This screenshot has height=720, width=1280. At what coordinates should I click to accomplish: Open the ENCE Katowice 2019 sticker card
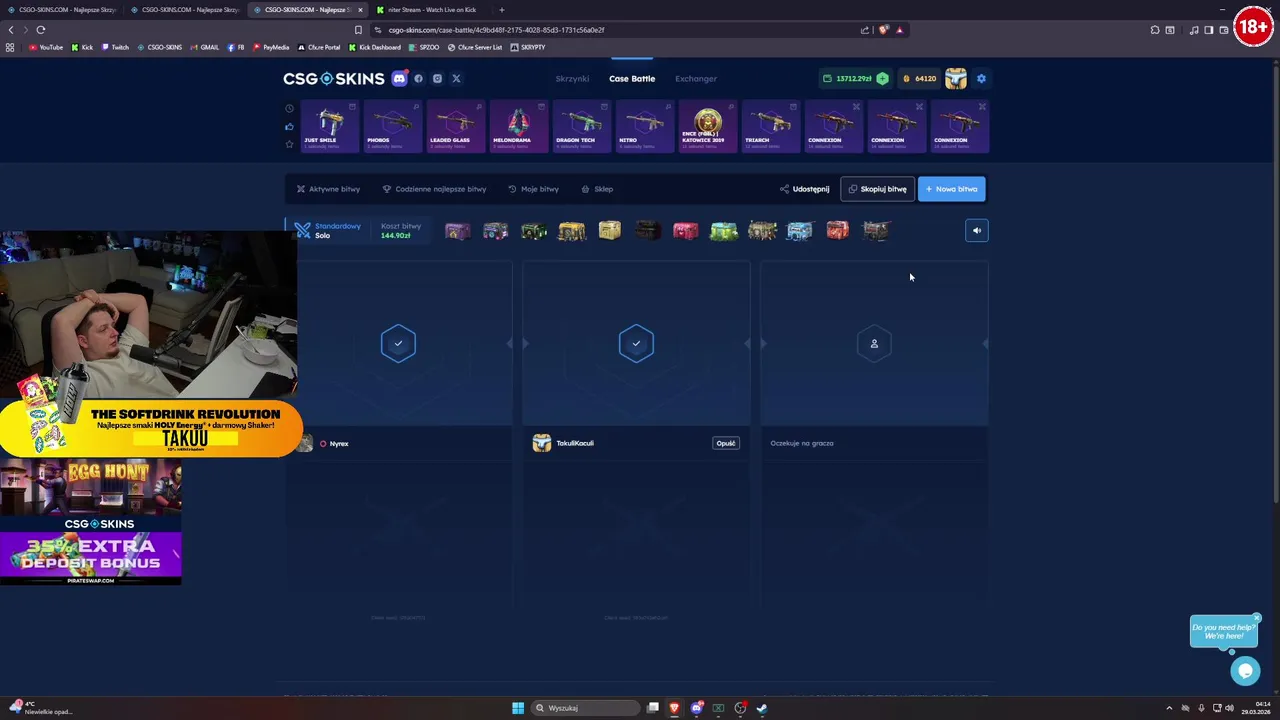click(x=708, y=127)
